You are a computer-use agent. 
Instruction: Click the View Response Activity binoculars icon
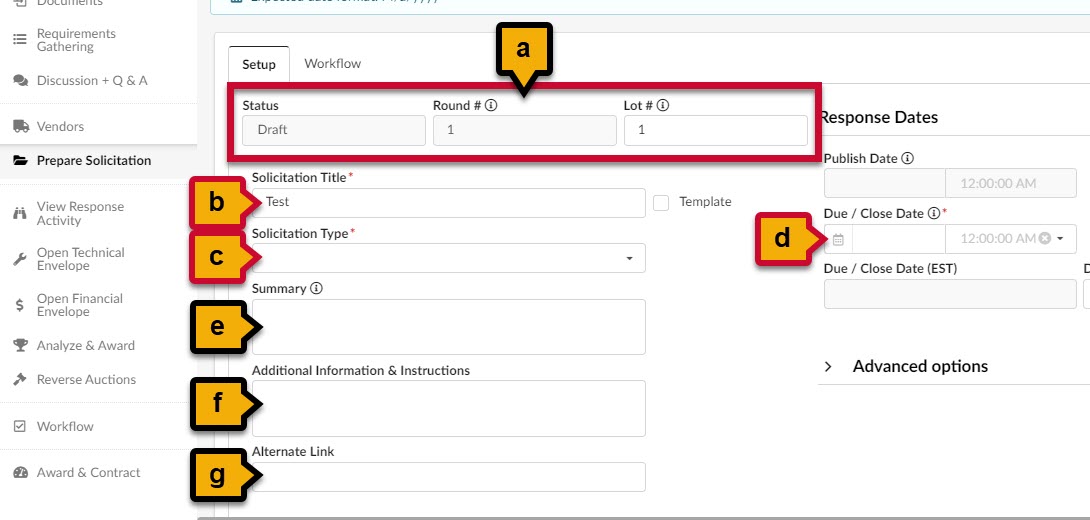click(x=20, y=213)
